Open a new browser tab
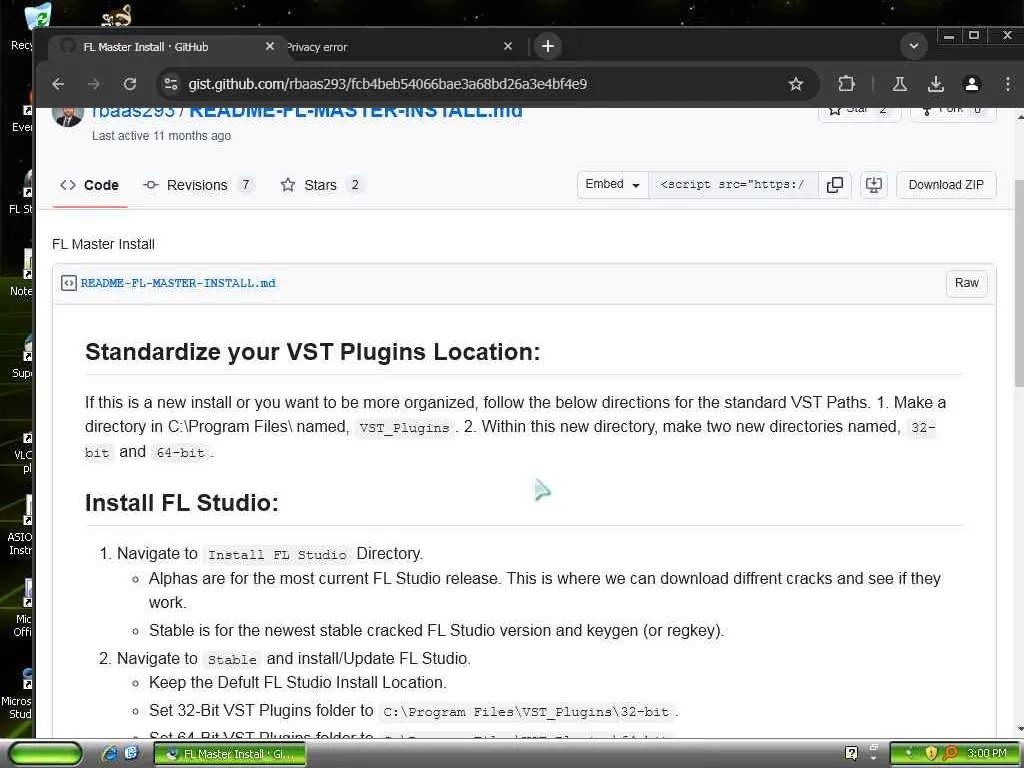The height and width of the screenshot is (768, 1024). (548, 46)
